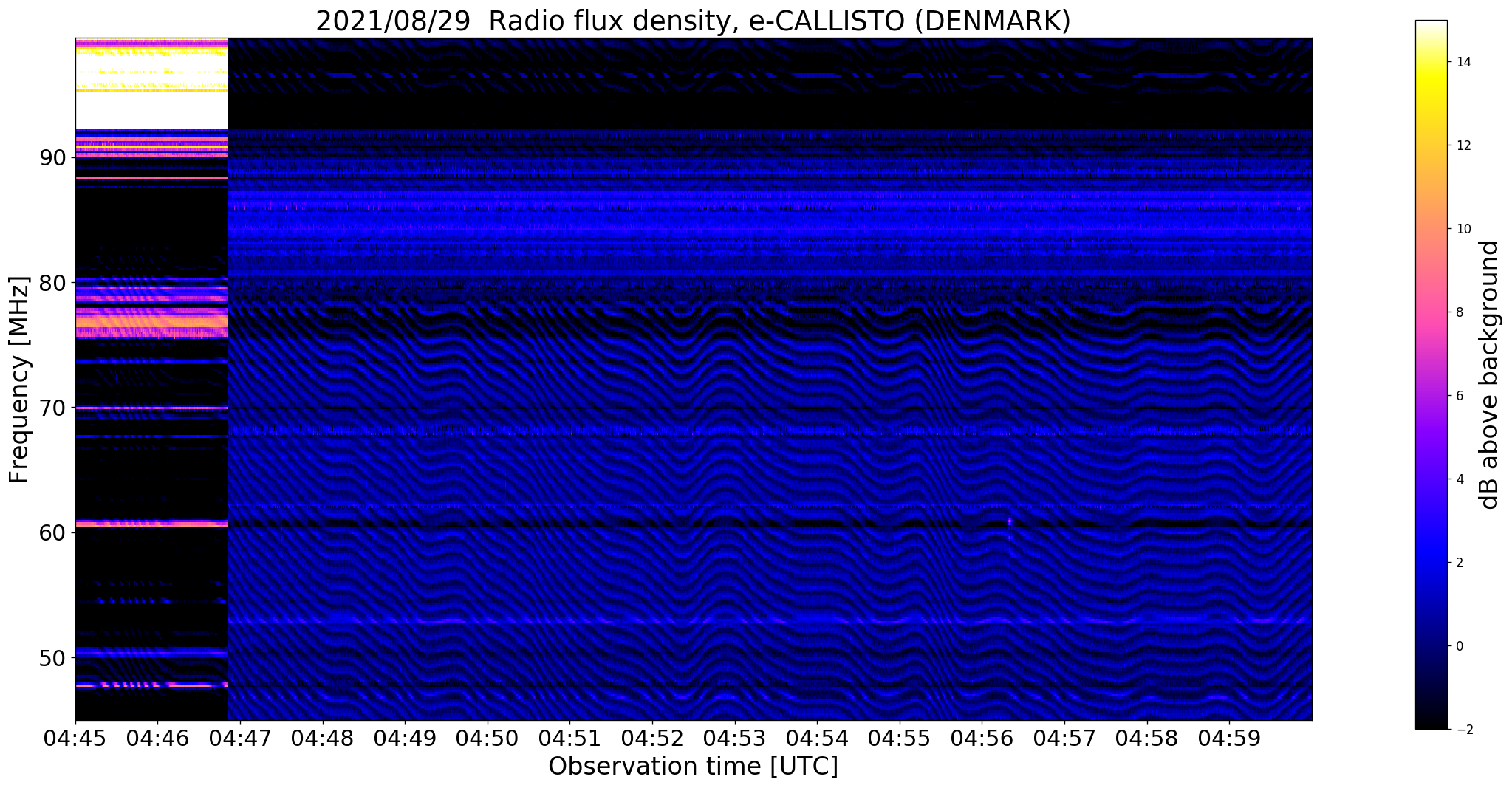The height and width of the screenshot is (788, 1512).
Task: Click the small pink spike near 04:56 at 60 MHz
Action: coord(1009,522)
